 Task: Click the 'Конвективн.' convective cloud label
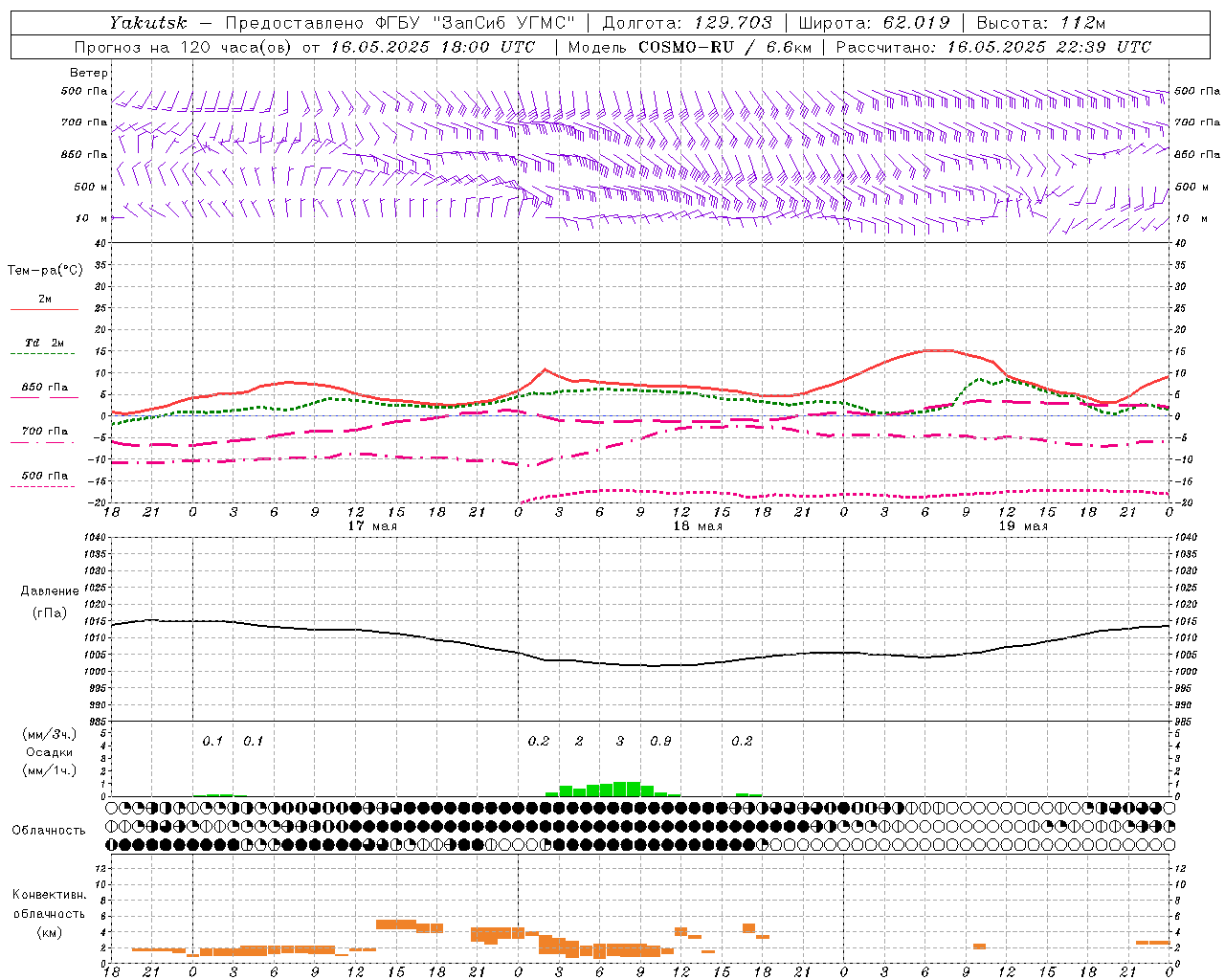point(50,895)
